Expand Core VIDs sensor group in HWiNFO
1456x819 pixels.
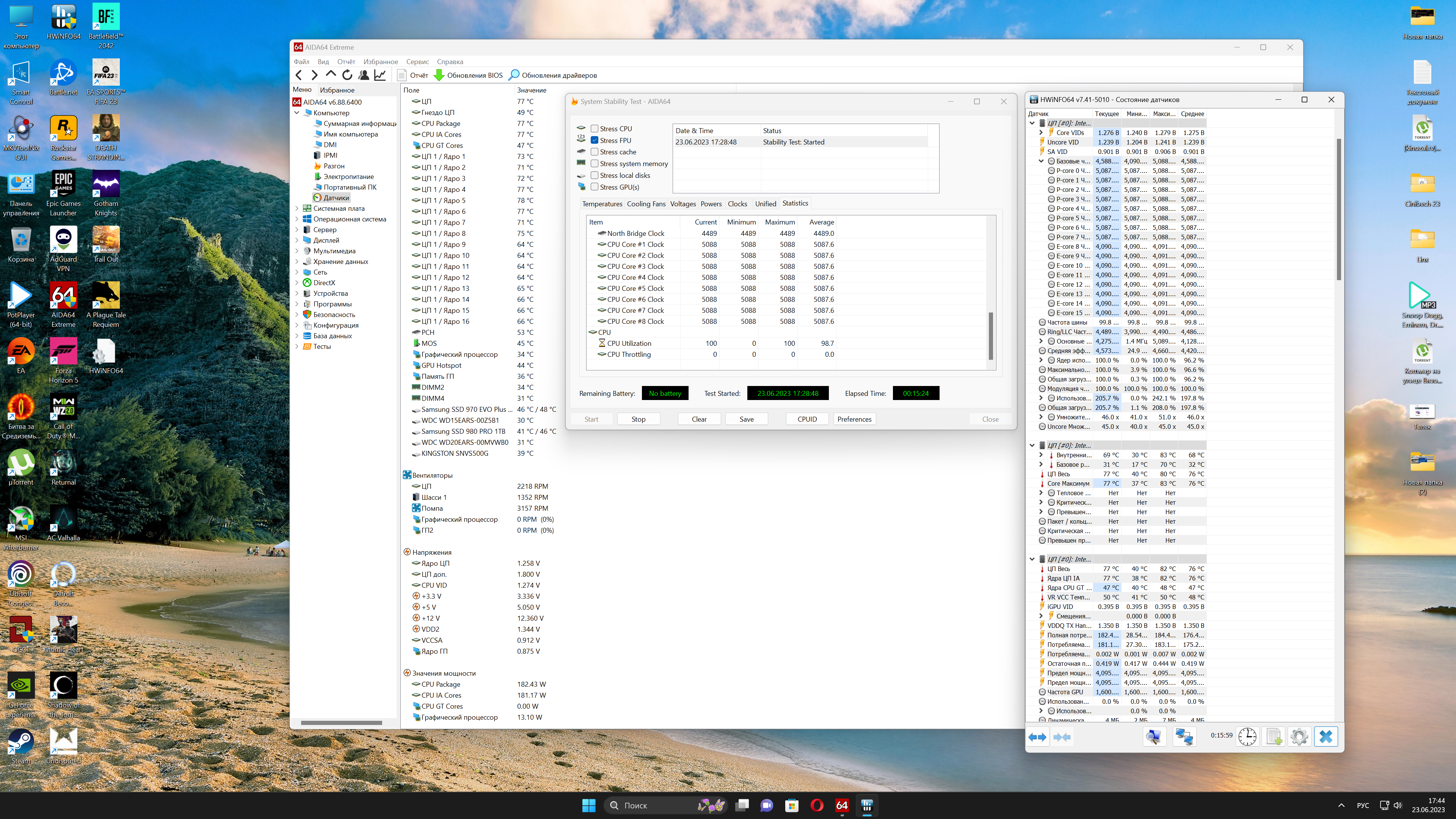pos(1041,133)
